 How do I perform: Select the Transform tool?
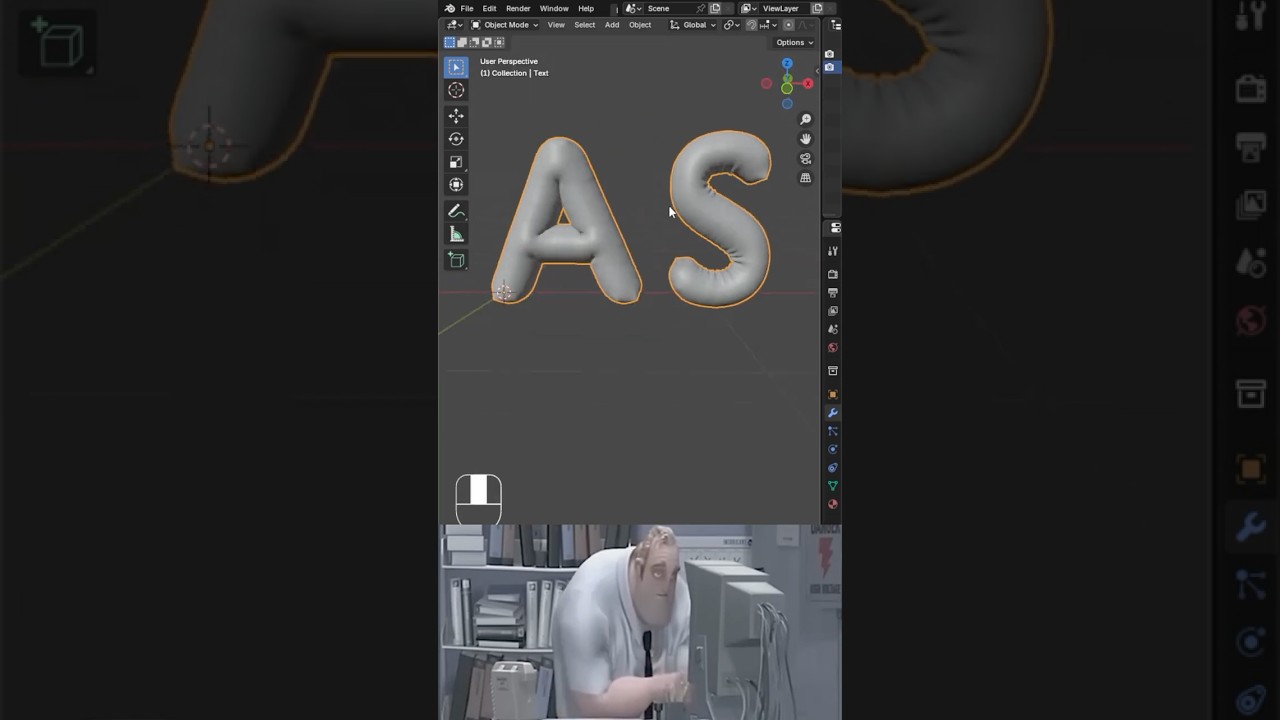pos(456,185)
